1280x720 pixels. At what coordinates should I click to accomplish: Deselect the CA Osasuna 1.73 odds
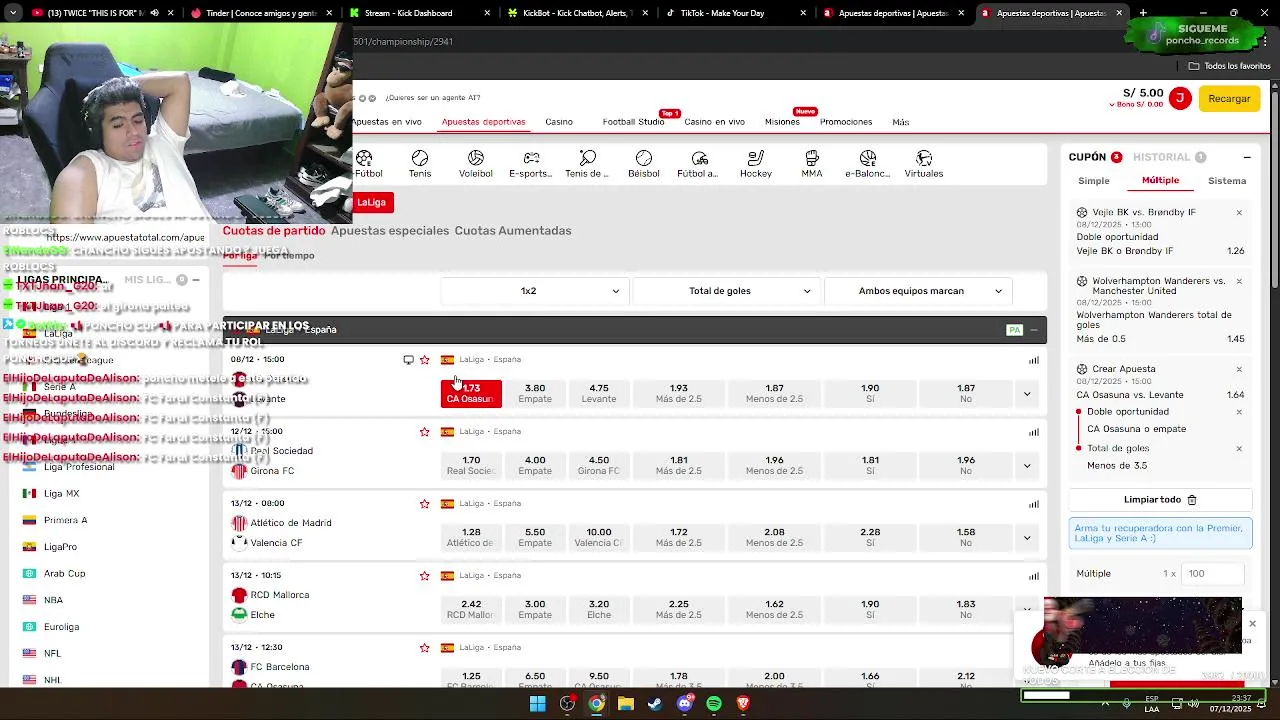(471, 393)
